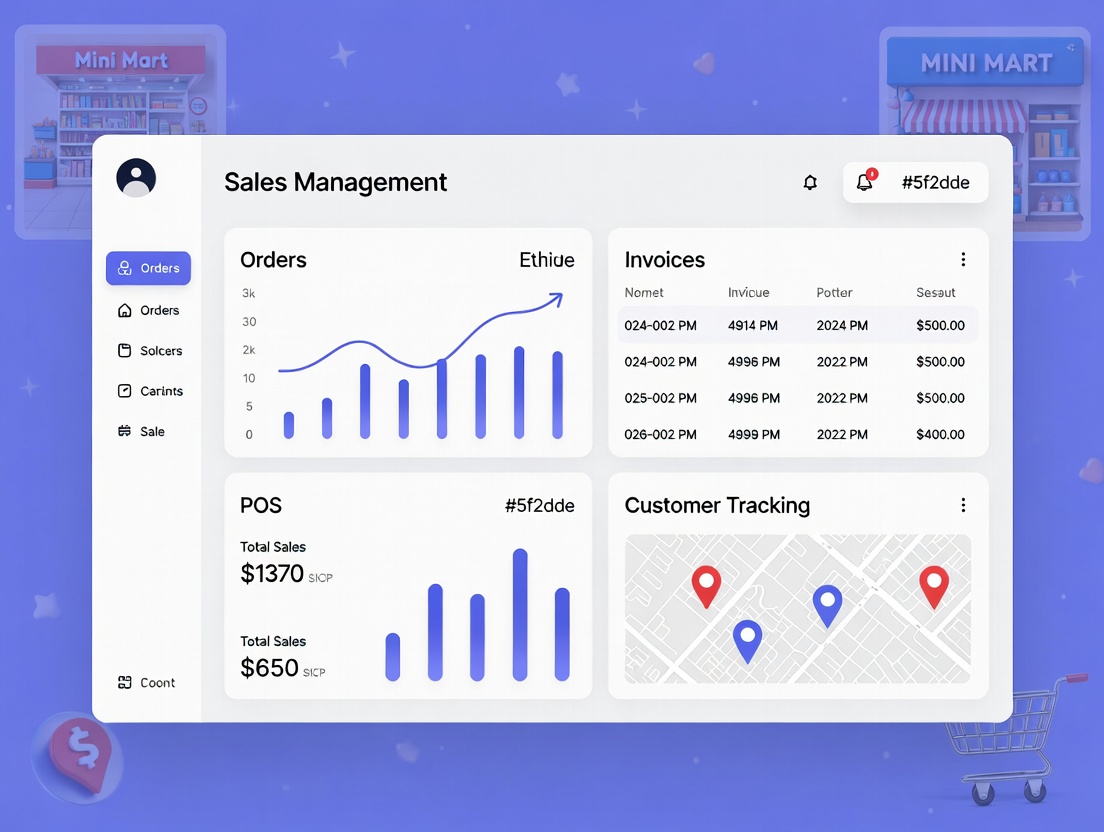Click the Solcers sidebar icon
The width and height of the screenshot is (1104, 832).
[x=125, y=351]
